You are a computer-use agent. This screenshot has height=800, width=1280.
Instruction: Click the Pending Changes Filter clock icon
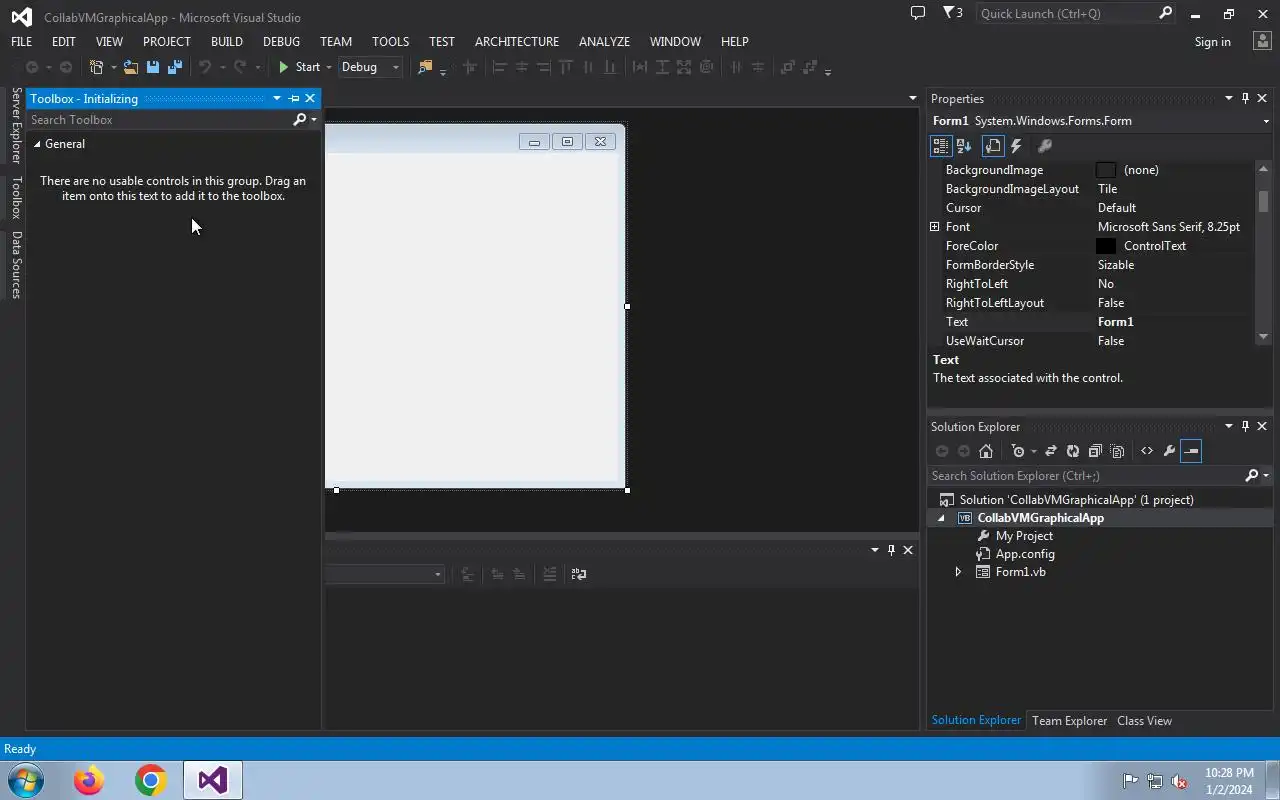(x=1018, y=451)
